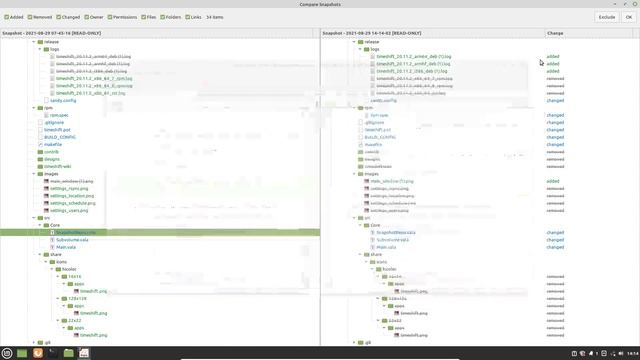Click the green show-desktop taskbar icon
The image size is (640, 360).
pyautogui.click(x=22, y=353)
